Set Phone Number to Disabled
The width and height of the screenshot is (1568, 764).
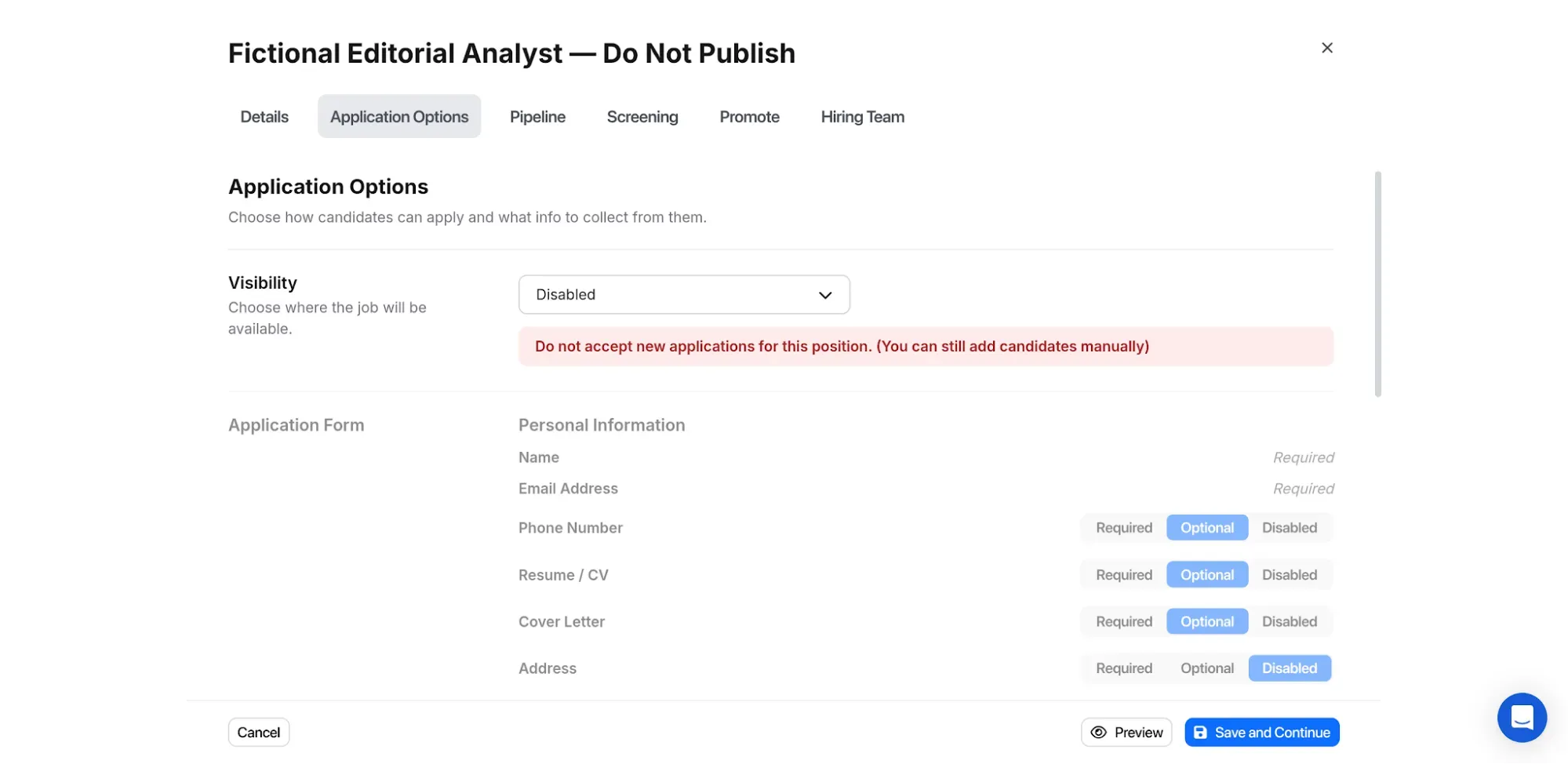pos(1289,528)
